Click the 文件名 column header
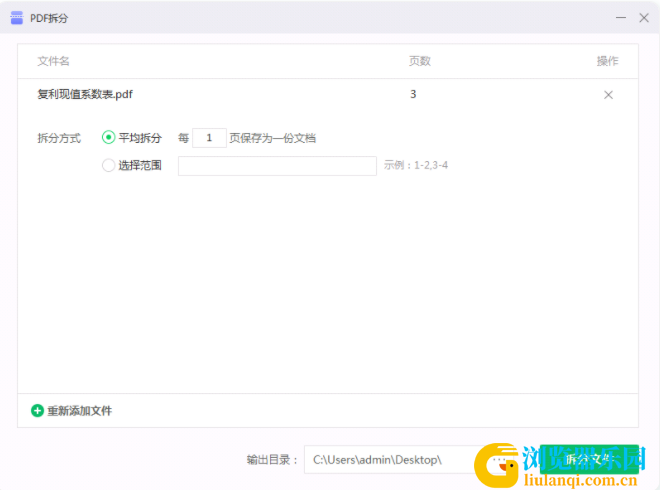The image size is (660, 490). 53,61
